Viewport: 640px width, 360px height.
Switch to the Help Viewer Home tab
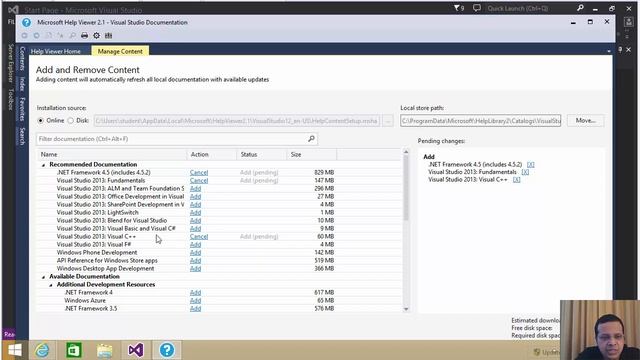[56, 51]
